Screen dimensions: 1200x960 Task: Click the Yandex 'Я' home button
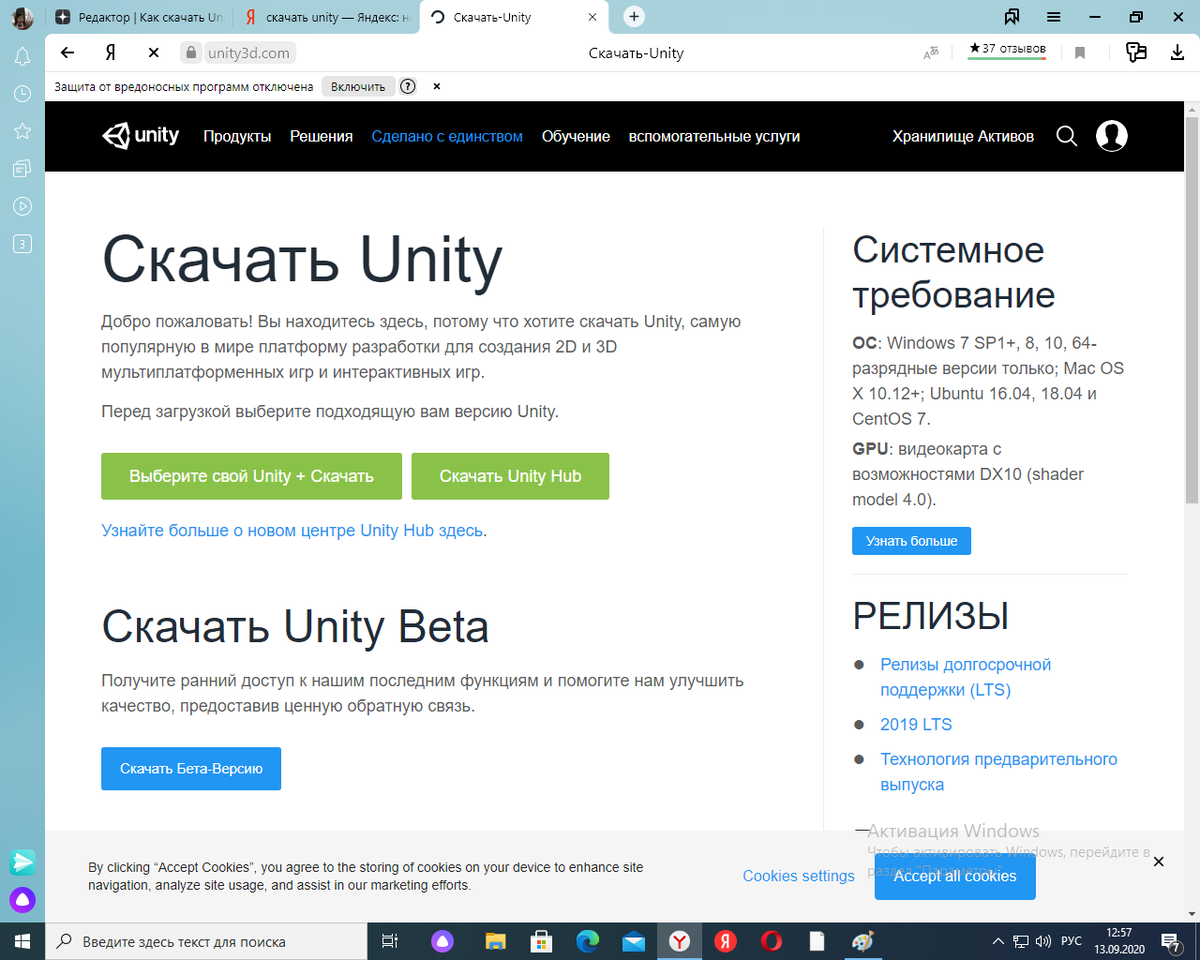tap(112, 53)
